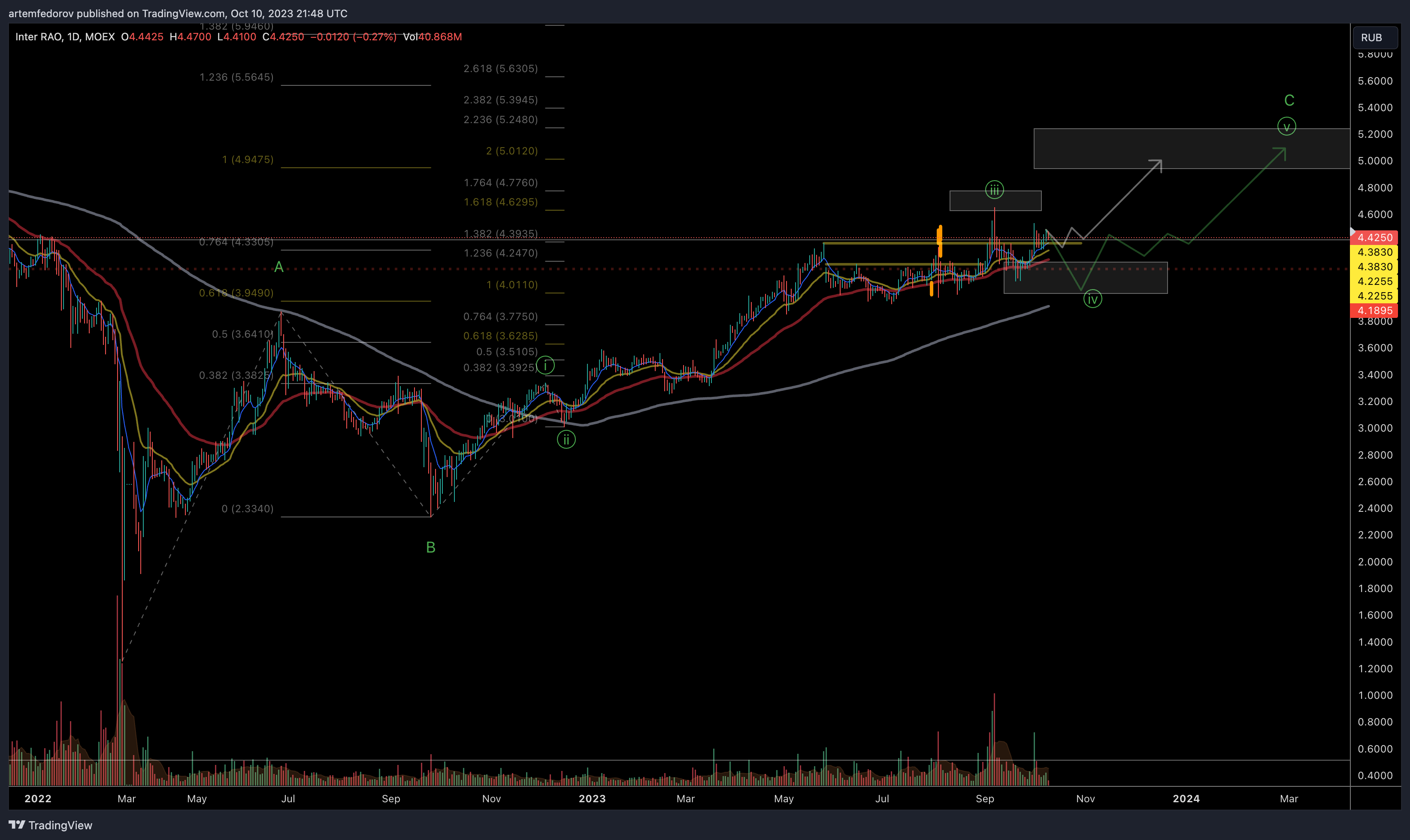Viewport: 1410px width, 840px height.
Task: Click the 2023 label on the time axis
Action: tap(592, 799)
